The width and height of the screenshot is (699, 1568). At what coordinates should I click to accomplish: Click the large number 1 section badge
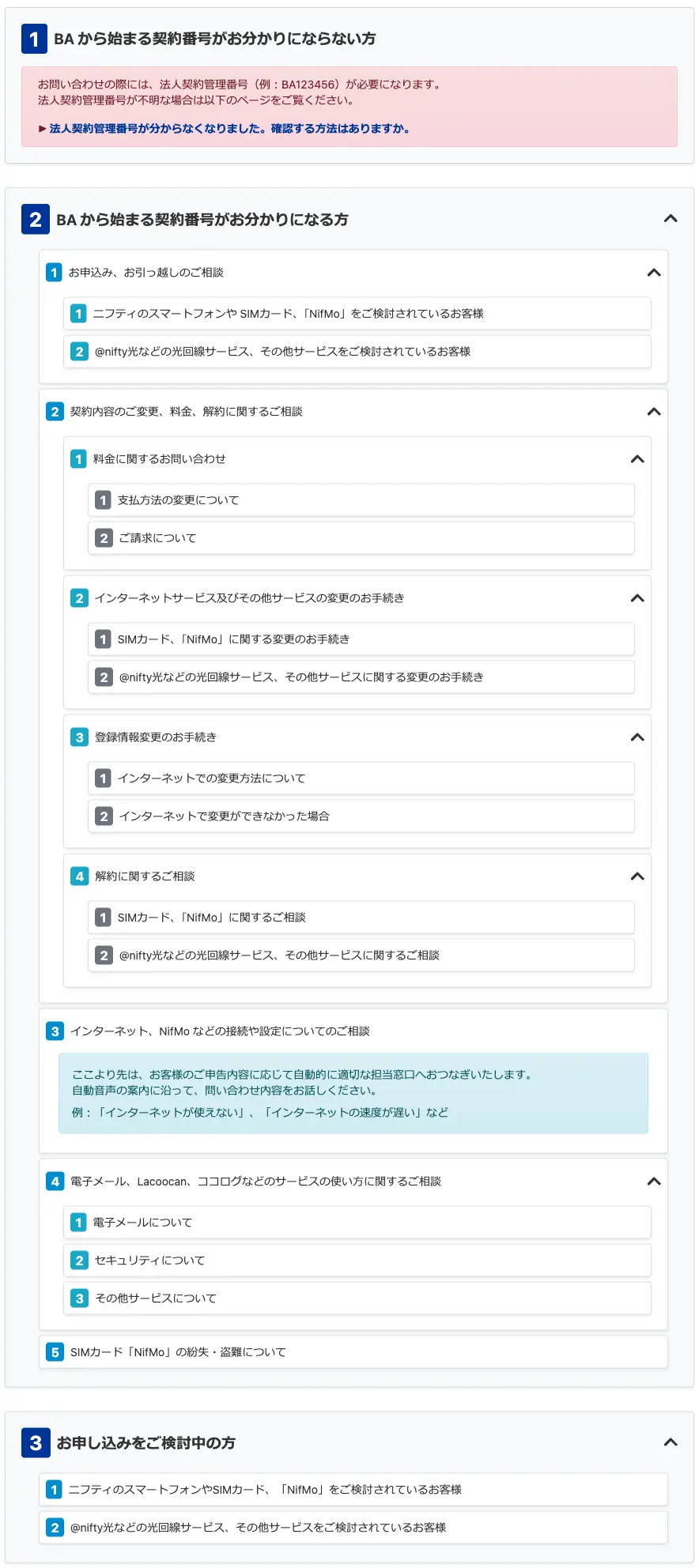click(x=34, y=39)
